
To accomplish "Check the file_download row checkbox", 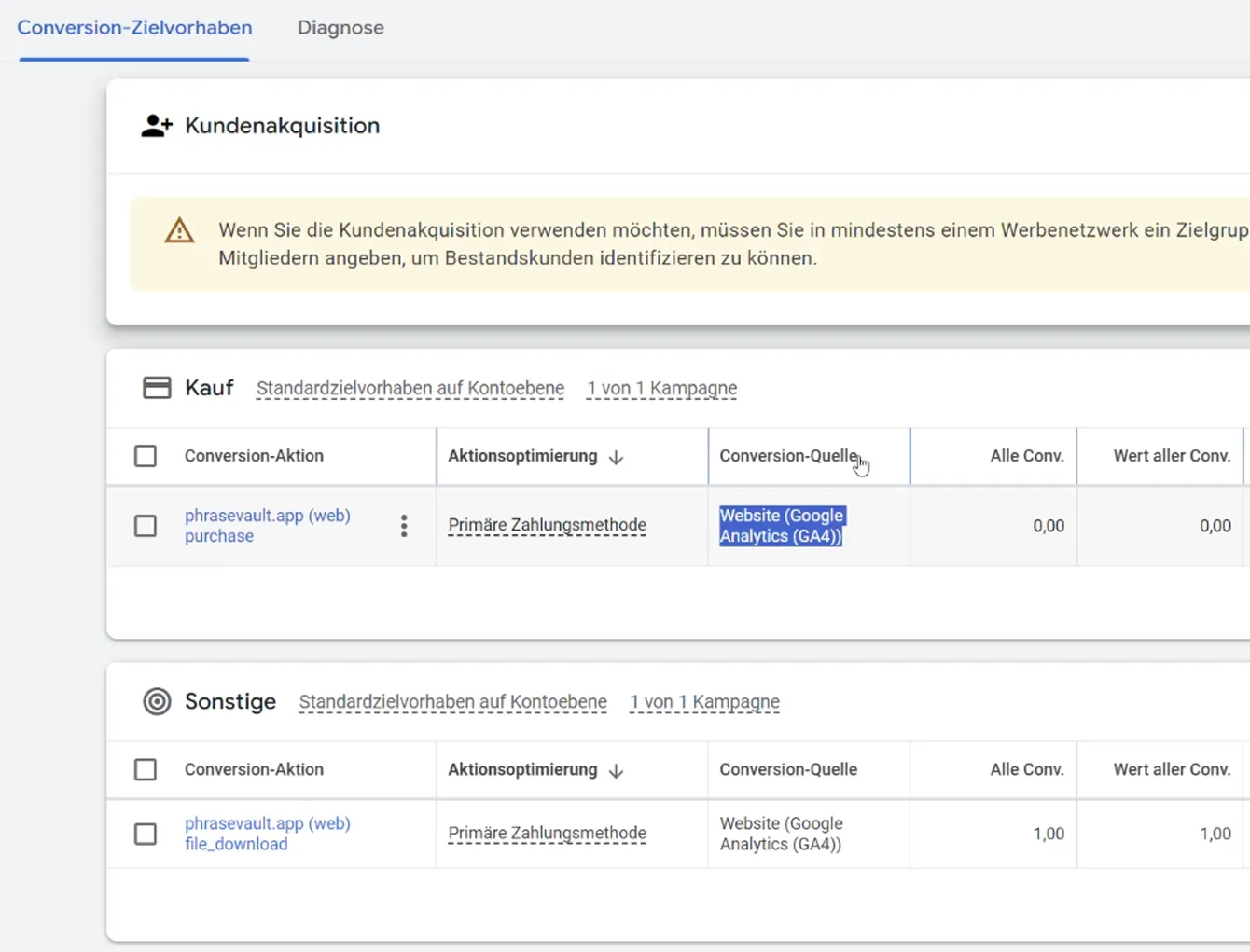I will pos(146,834).
